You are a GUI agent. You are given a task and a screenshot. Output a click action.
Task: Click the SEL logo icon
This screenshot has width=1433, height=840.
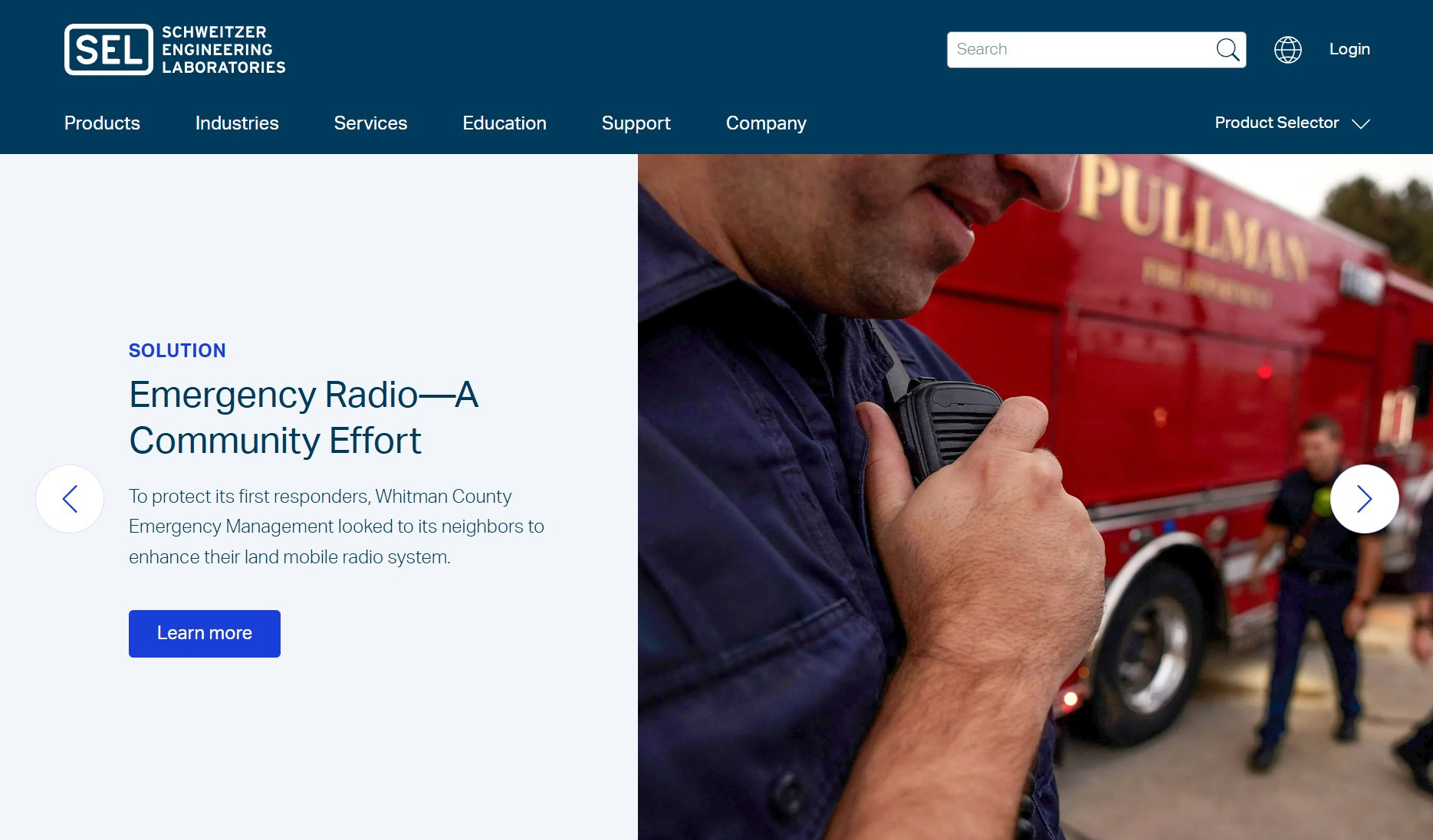[109, 50]
